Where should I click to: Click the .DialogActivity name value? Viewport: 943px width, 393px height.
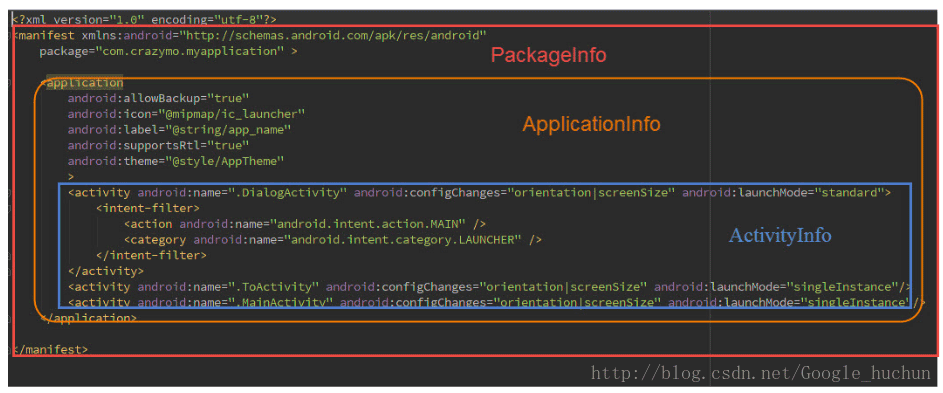coord(287,193)
